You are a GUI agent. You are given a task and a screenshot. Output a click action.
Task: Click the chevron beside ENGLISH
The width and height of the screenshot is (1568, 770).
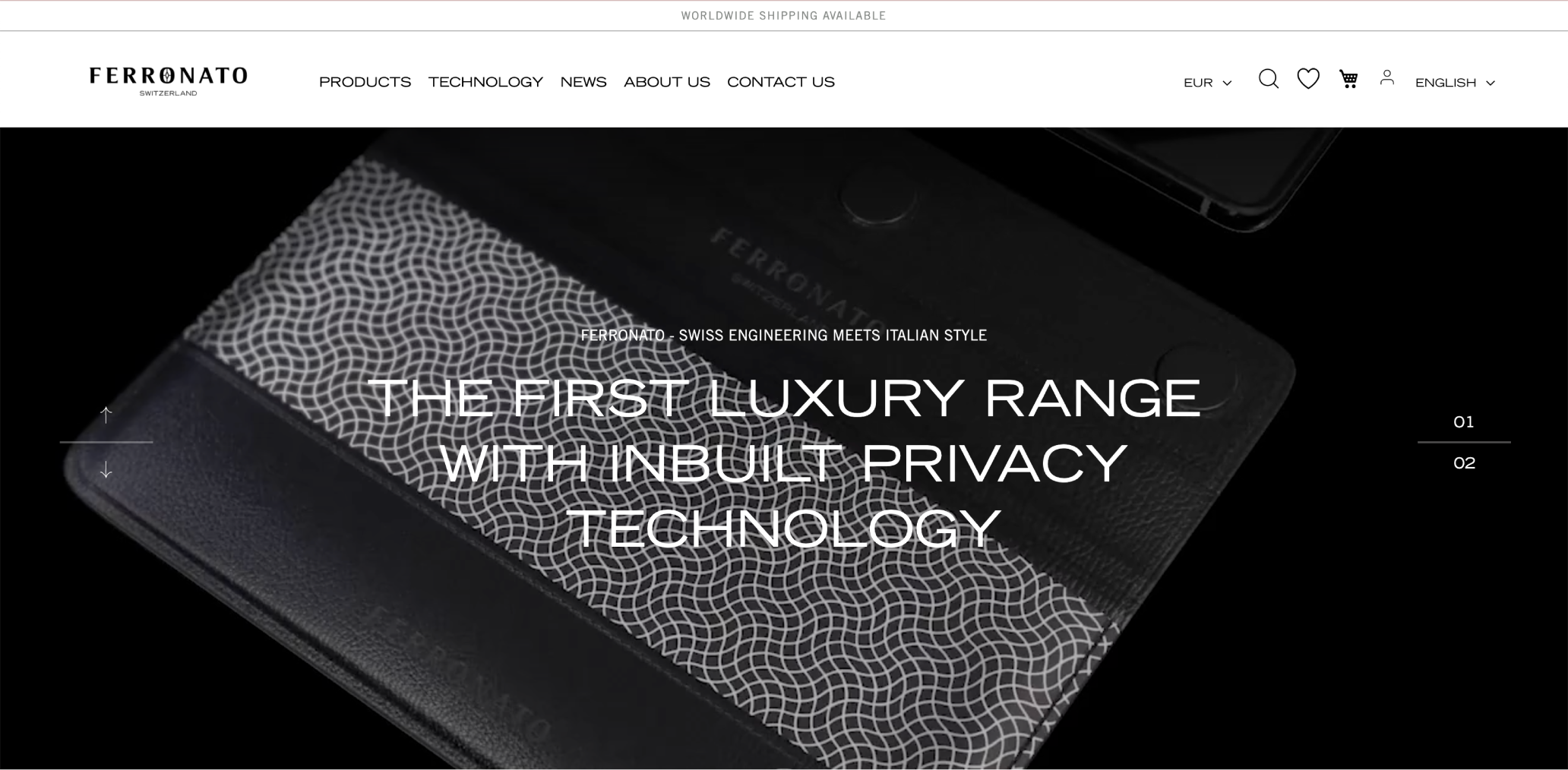coord(1490,84)
